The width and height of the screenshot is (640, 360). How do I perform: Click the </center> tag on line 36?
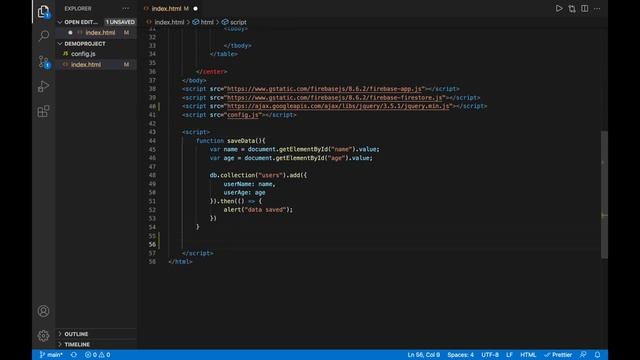211,71
